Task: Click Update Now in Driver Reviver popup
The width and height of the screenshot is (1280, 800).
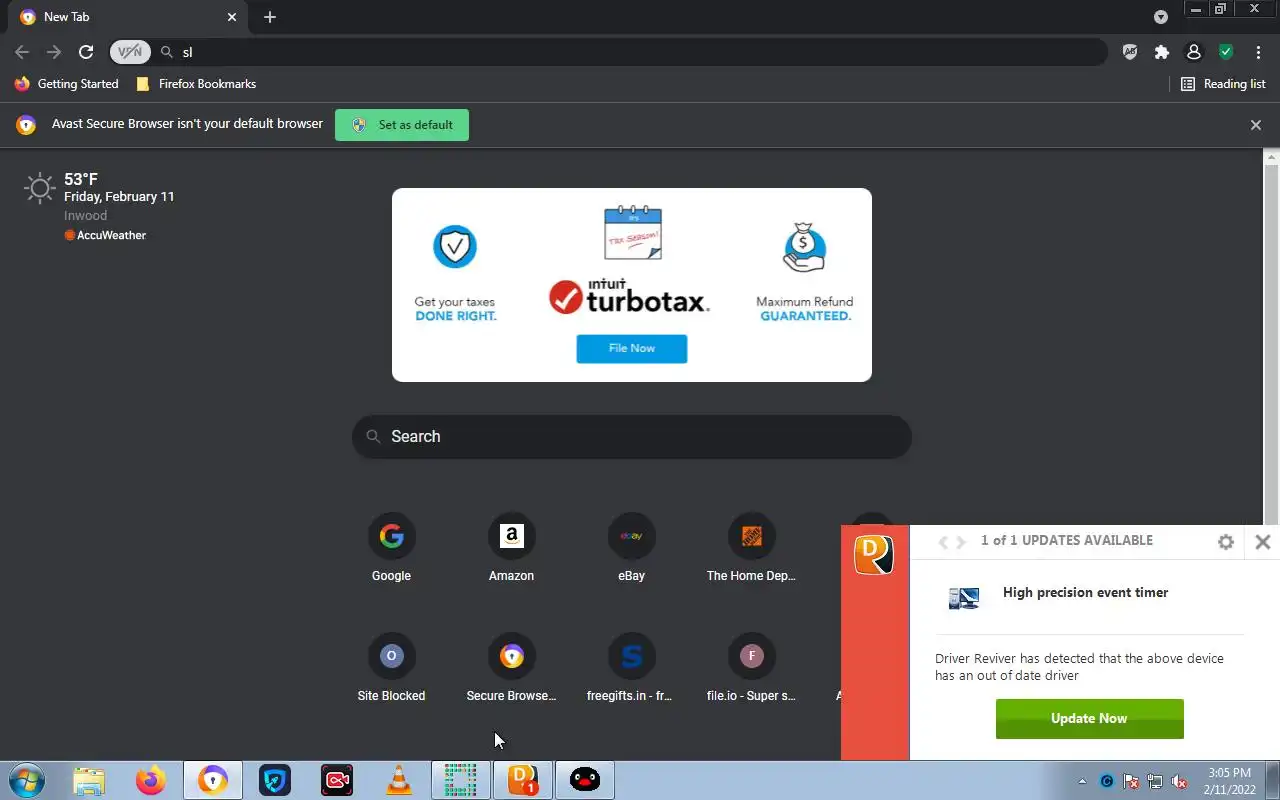Action: [x=1089, y=719]
